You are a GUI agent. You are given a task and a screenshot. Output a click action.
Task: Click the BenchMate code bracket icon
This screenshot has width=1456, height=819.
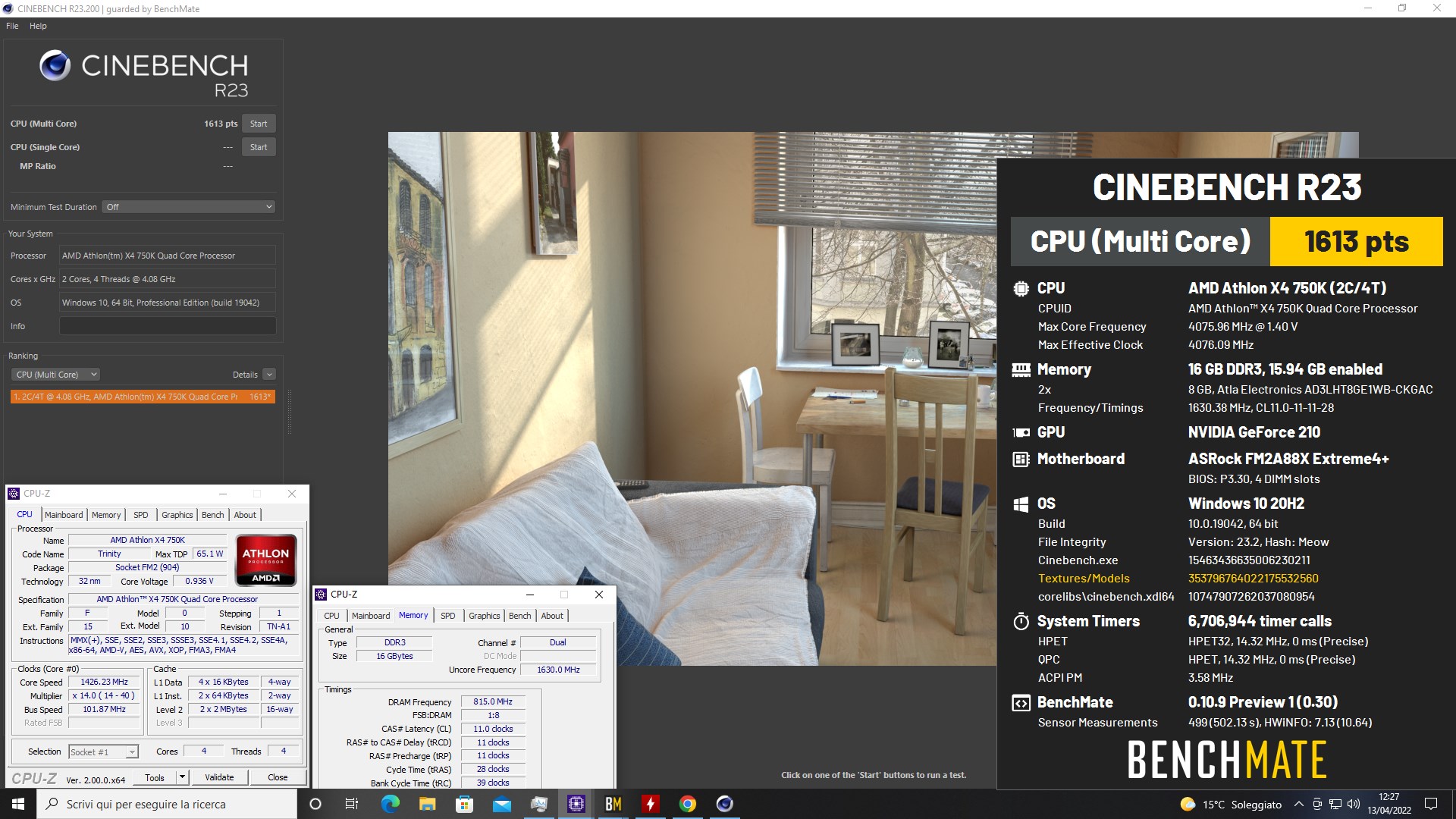pyautogui.click(x=1021, y=703)
